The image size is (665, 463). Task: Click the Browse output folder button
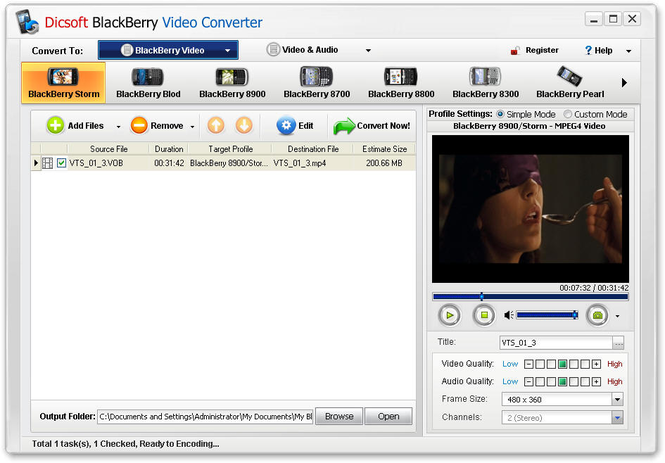[339, 416]
